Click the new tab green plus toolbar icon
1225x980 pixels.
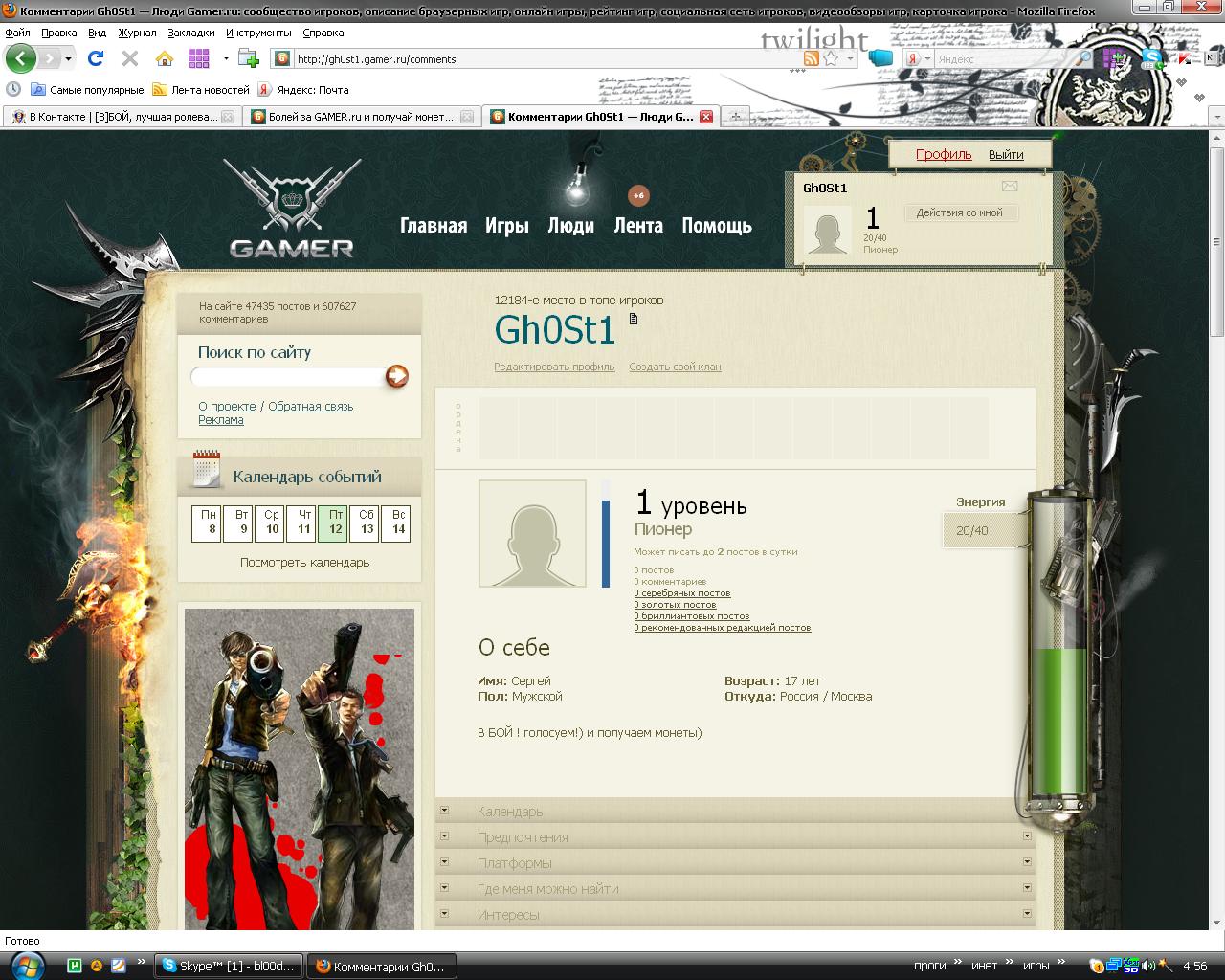point(249,58)
